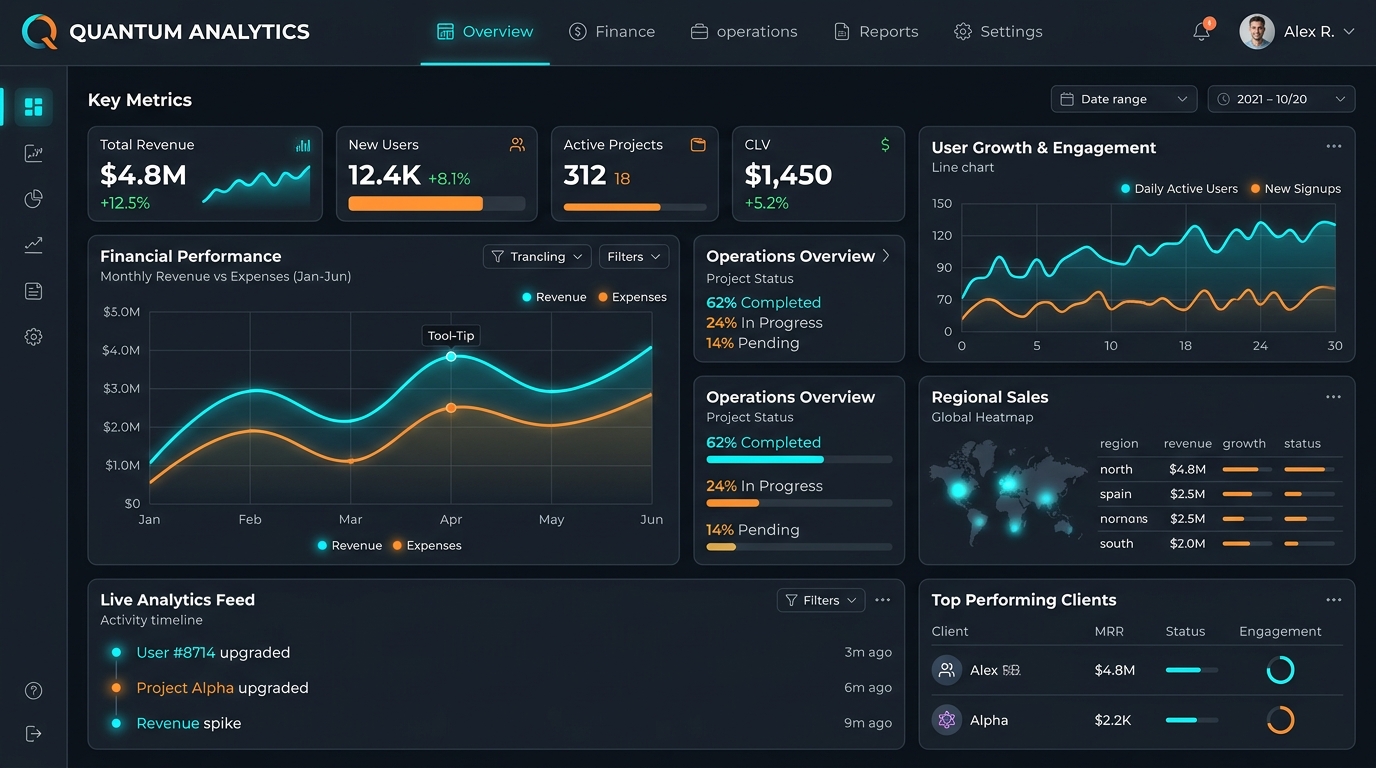Open the Live Analytics Feed three-dot menu

(x=882, y=600)
